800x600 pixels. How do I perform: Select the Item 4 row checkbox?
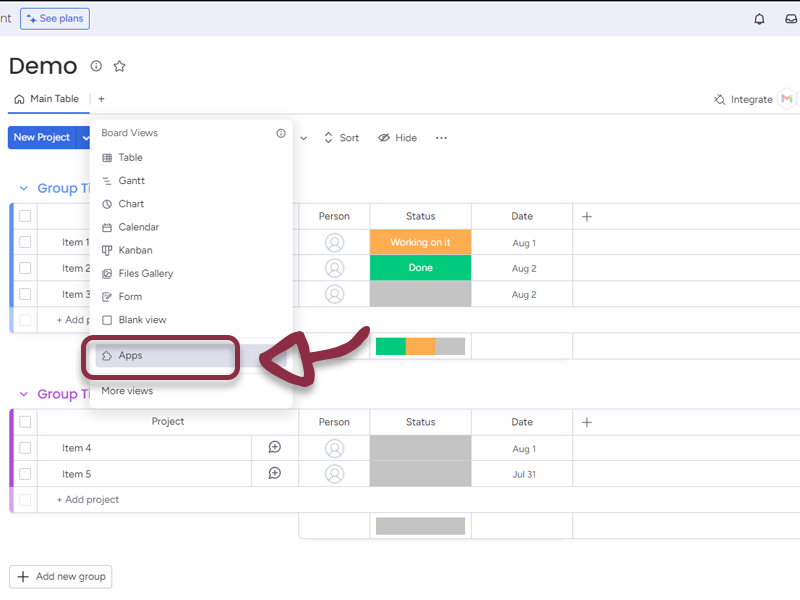tap(25, 448)
